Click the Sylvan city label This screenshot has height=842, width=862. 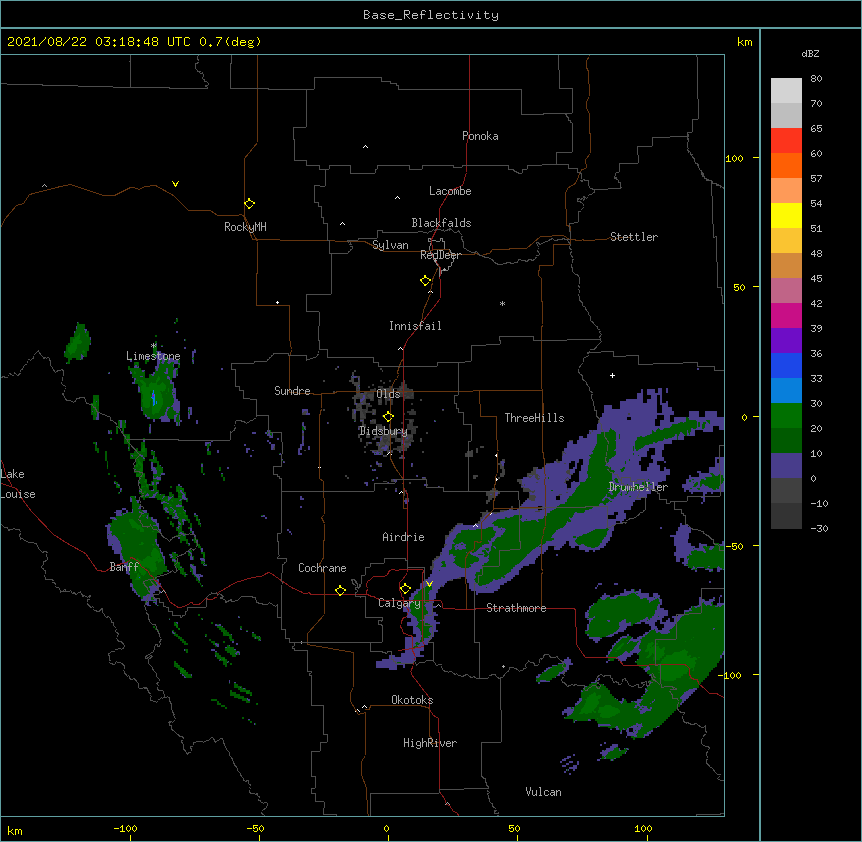(x=390, y=245)
